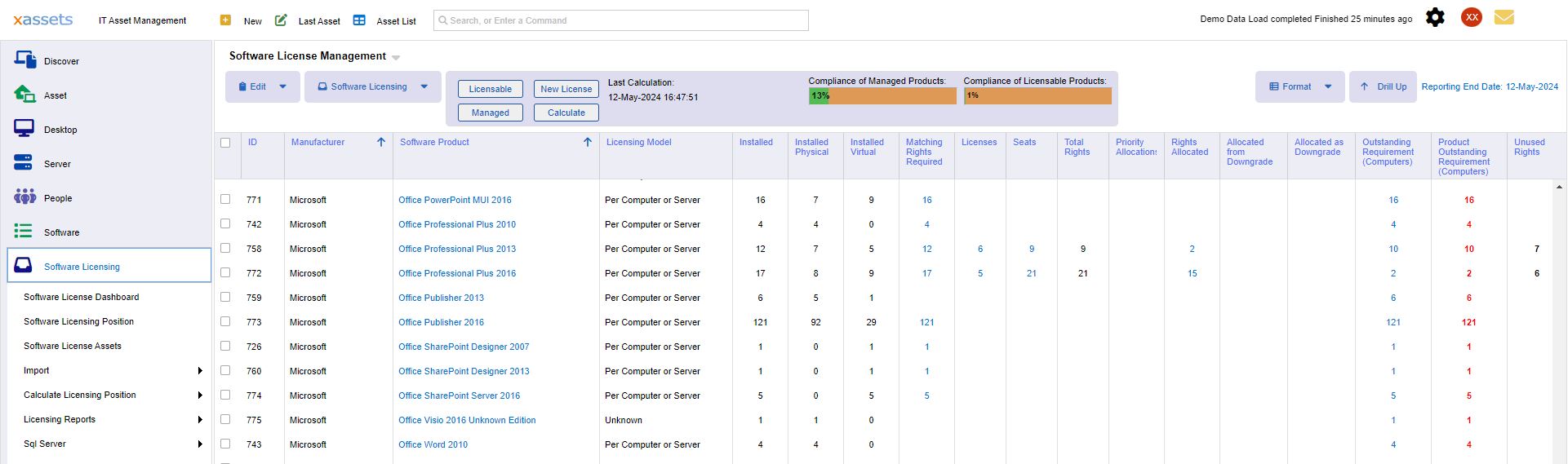Click the Last Asset edit icon
This screenshot has height=464, width=1568.
281,20
